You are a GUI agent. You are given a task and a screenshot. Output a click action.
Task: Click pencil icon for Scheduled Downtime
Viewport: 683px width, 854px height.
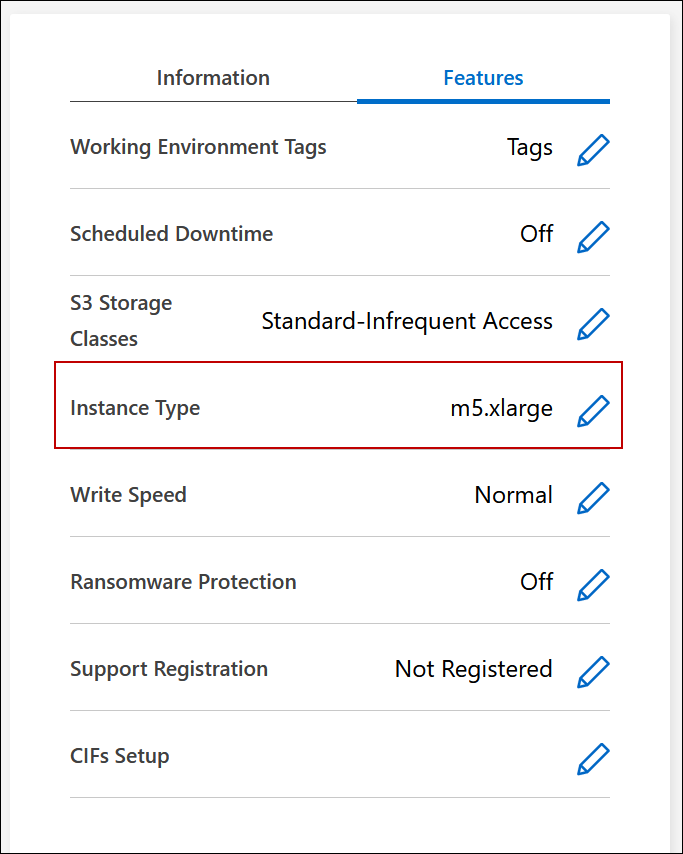(x=593, y=236)
